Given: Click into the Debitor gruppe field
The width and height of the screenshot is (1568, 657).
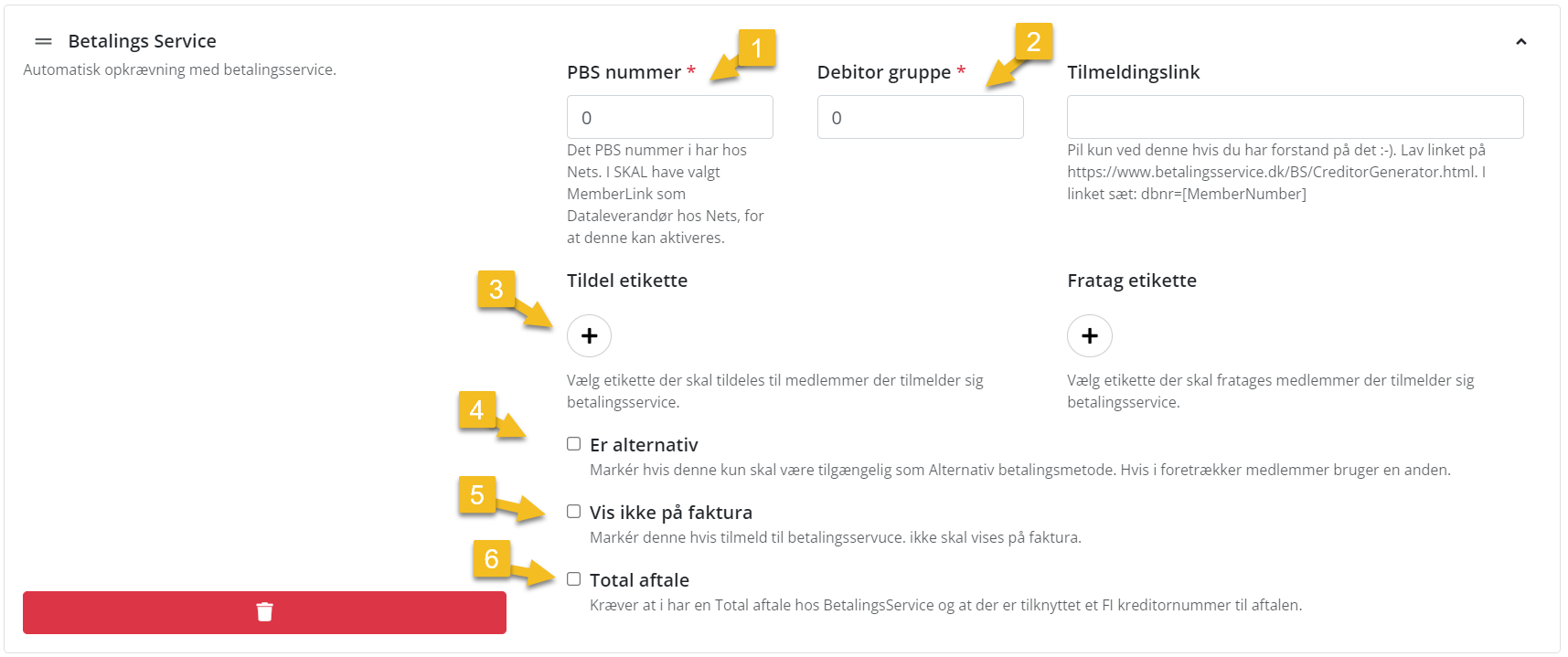Looking at the screenshot, I should tap(920, 117).
